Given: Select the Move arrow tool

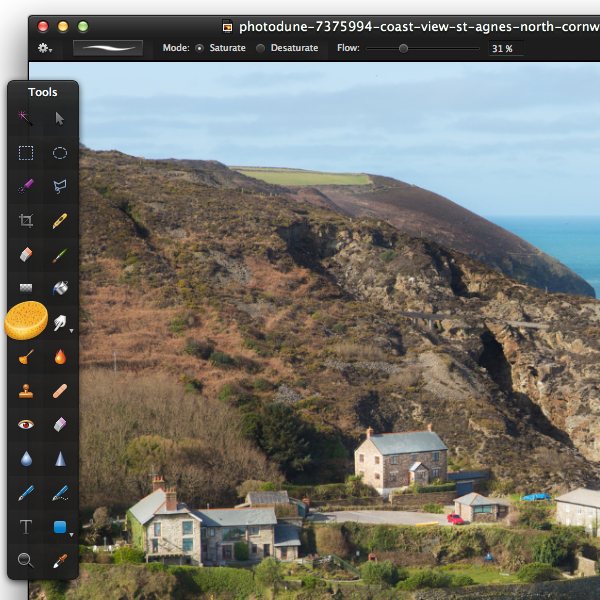Looking at the screenshot, I should (x=60, y=119).
